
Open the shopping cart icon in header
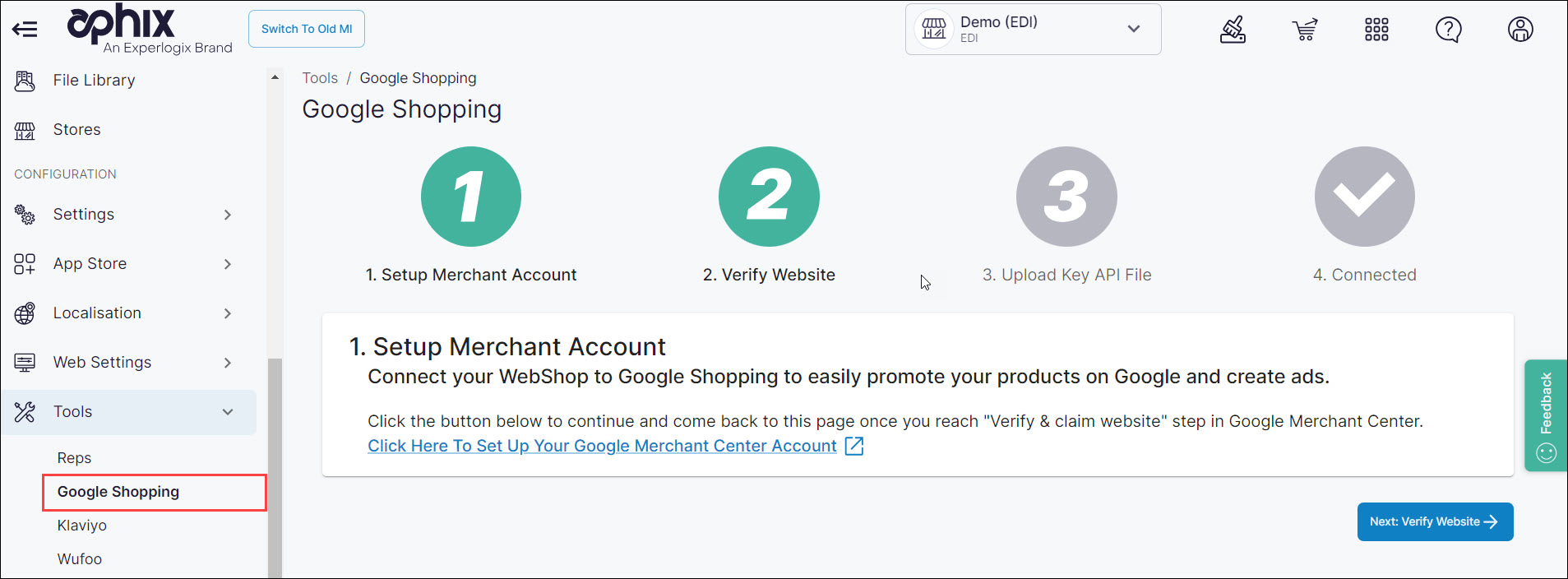pos(1304,30)
